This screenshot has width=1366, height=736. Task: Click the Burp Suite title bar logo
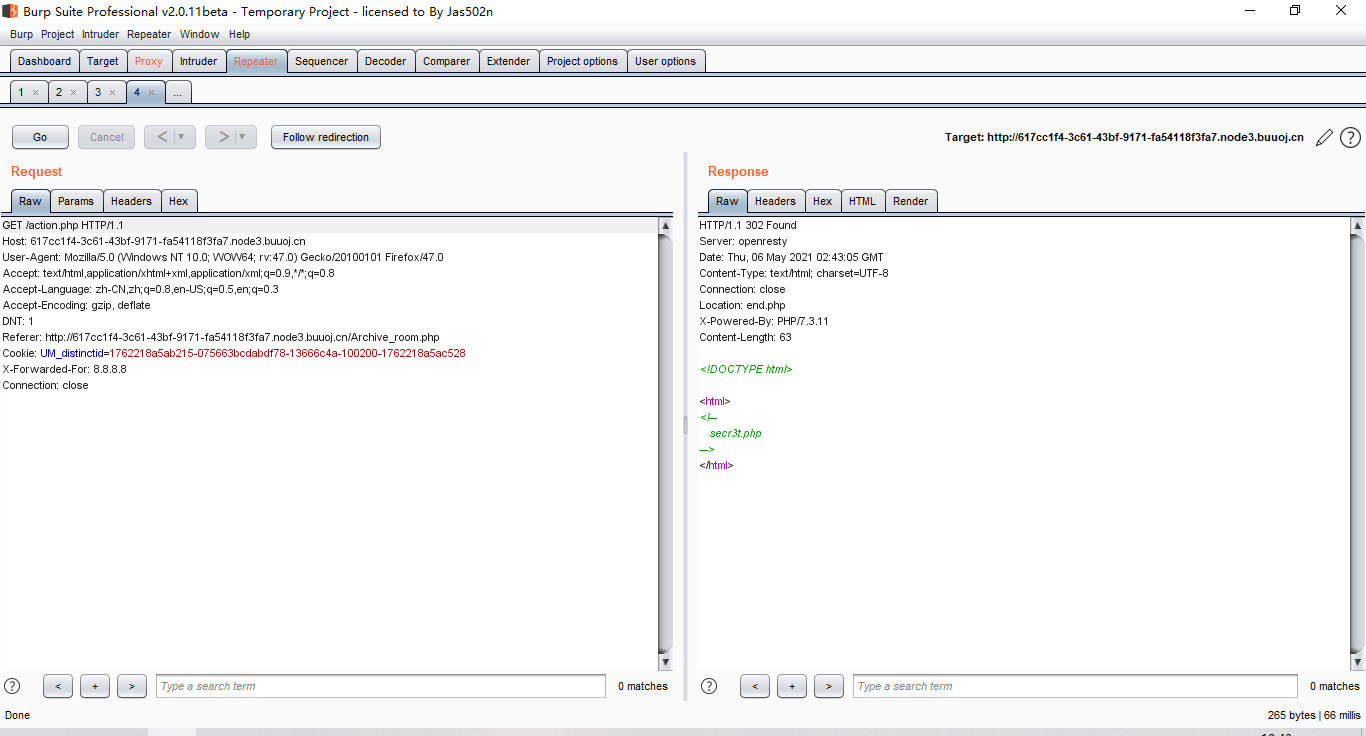pyautogui.click(x=10, y=11)
